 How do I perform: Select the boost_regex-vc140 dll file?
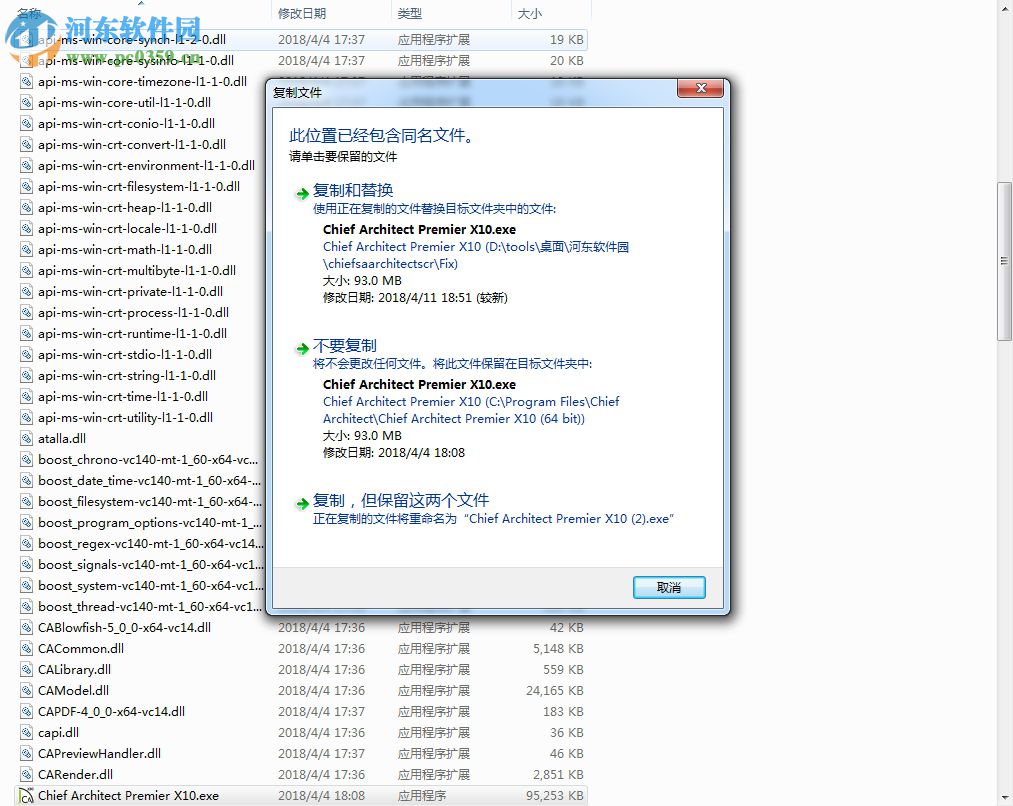click(x=140, y=543)
